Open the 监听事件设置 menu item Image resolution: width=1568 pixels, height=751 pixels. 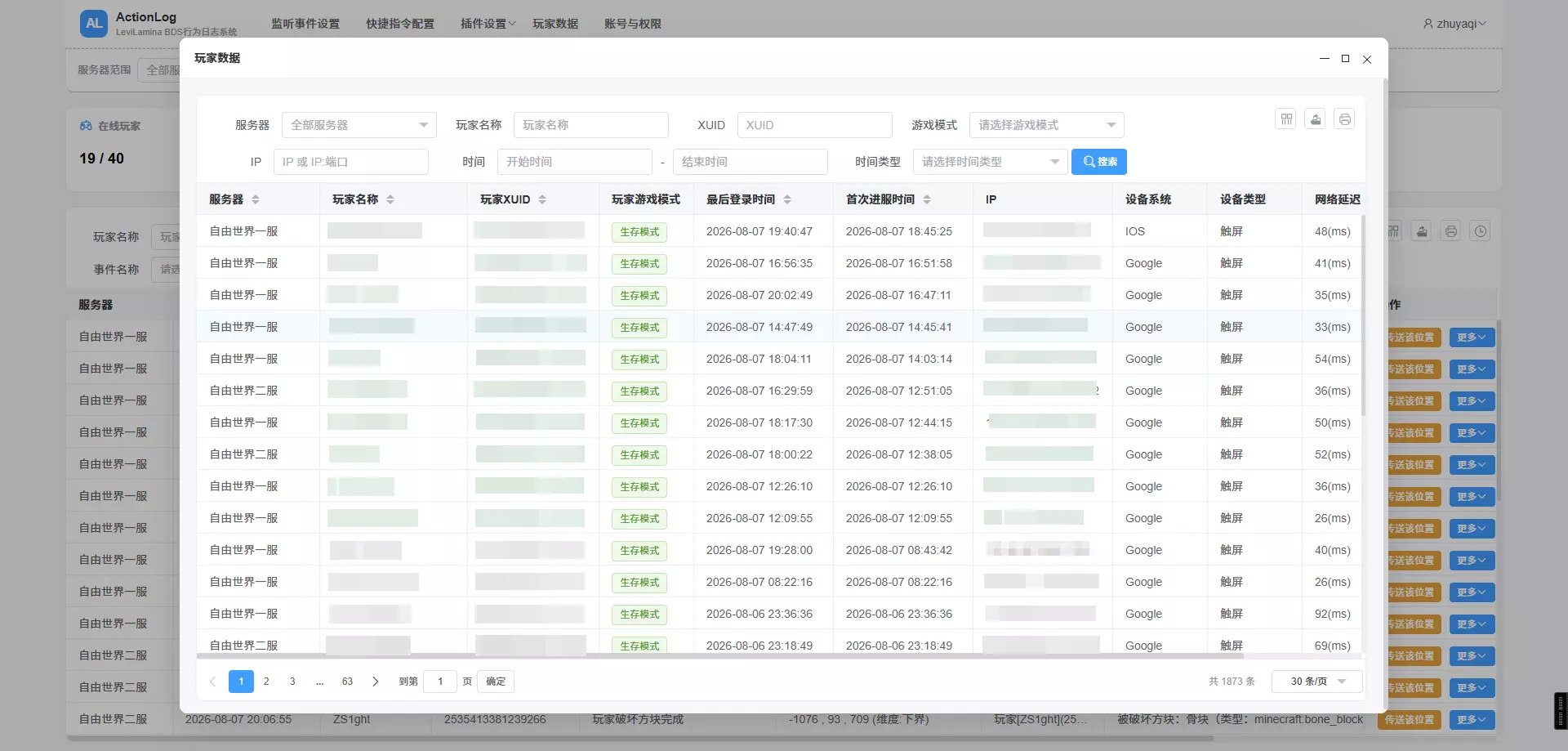pos(305,24)
